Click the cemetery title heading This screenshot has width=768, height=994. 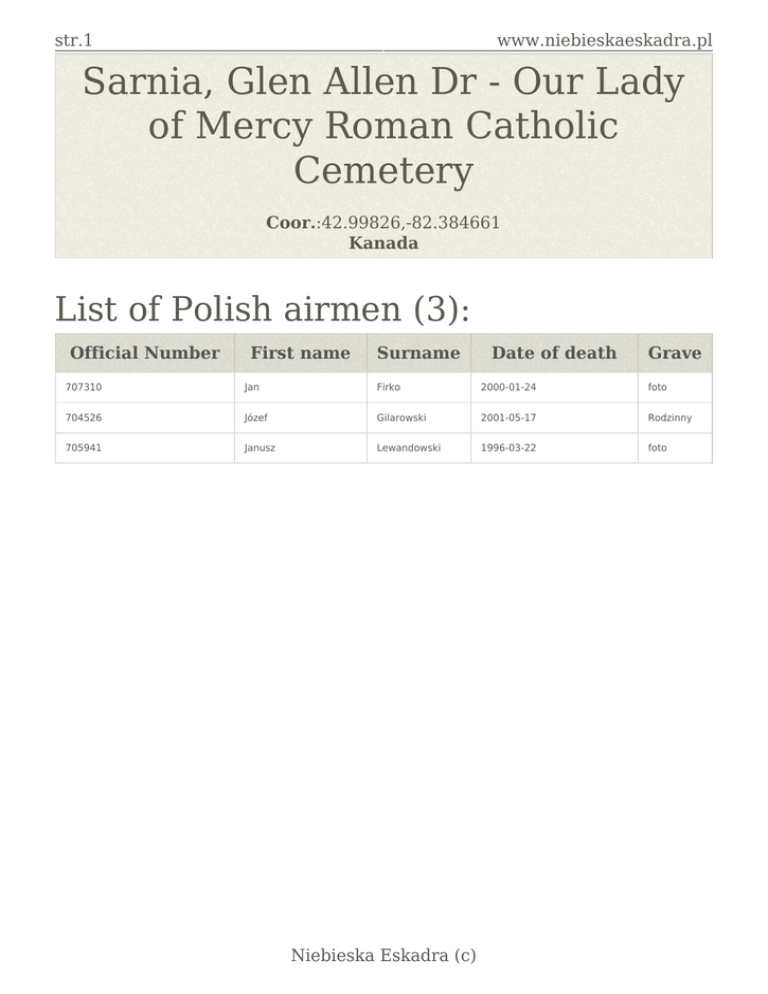[x=384, y=127]
